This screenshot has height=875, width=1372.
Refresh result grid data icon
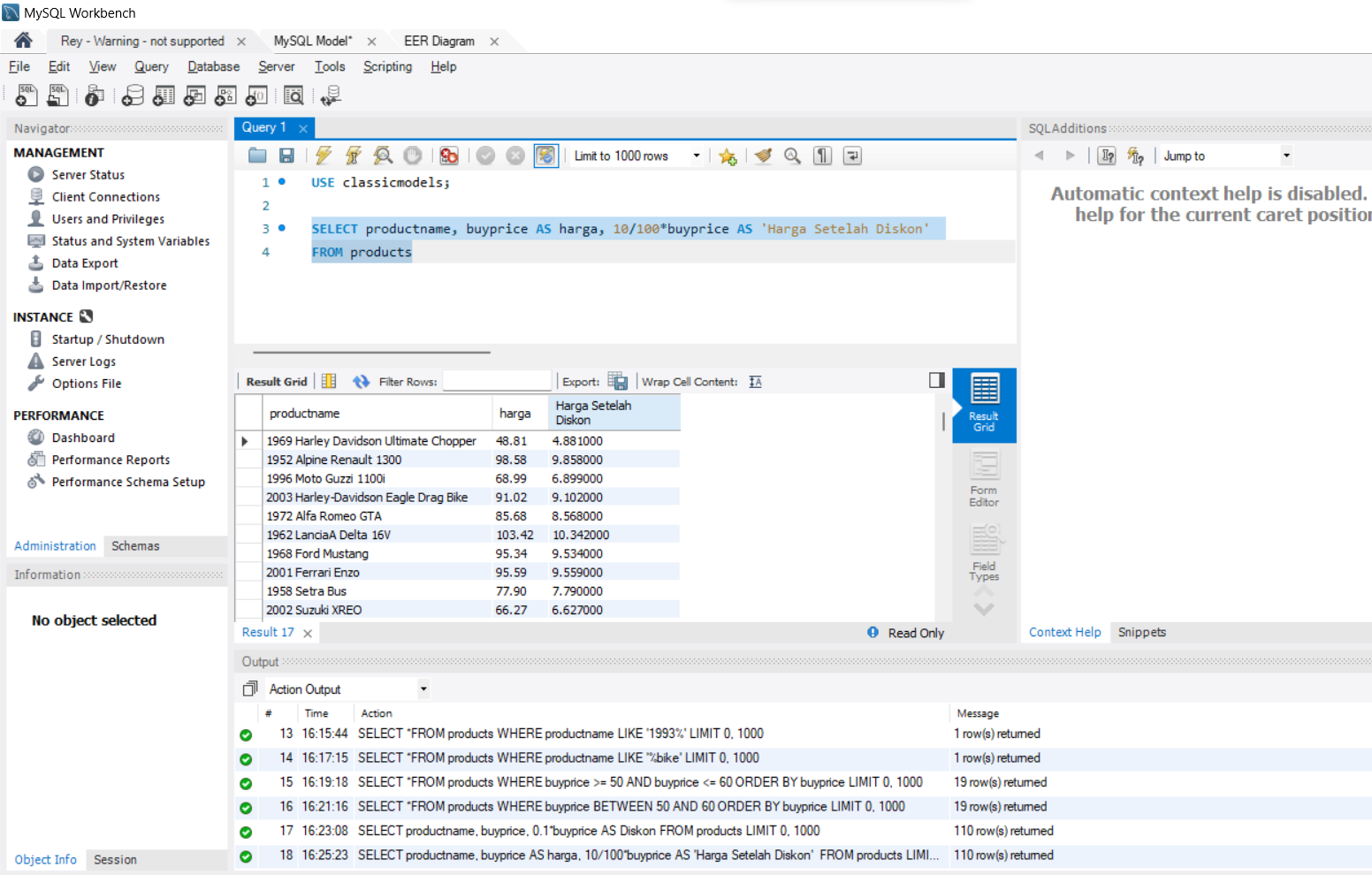[361, 382]
